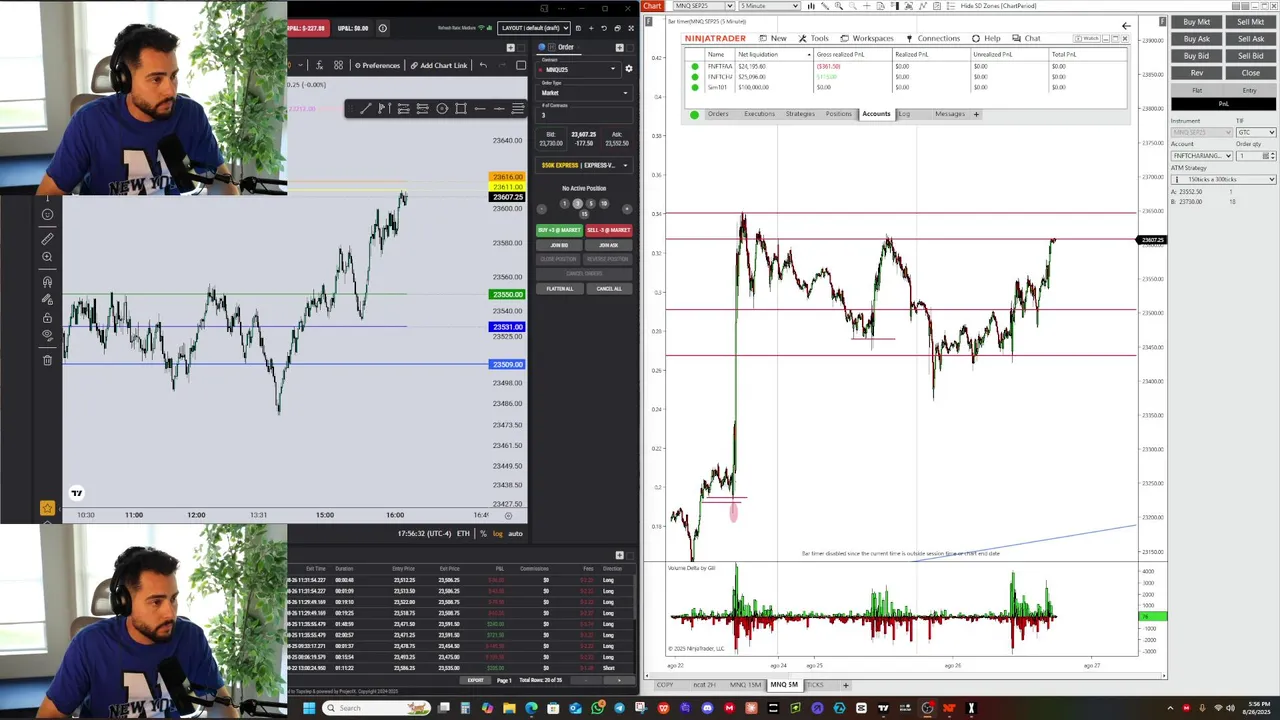
Task: Open the chart templates grid icon
Action: click(x=339, y=65)
